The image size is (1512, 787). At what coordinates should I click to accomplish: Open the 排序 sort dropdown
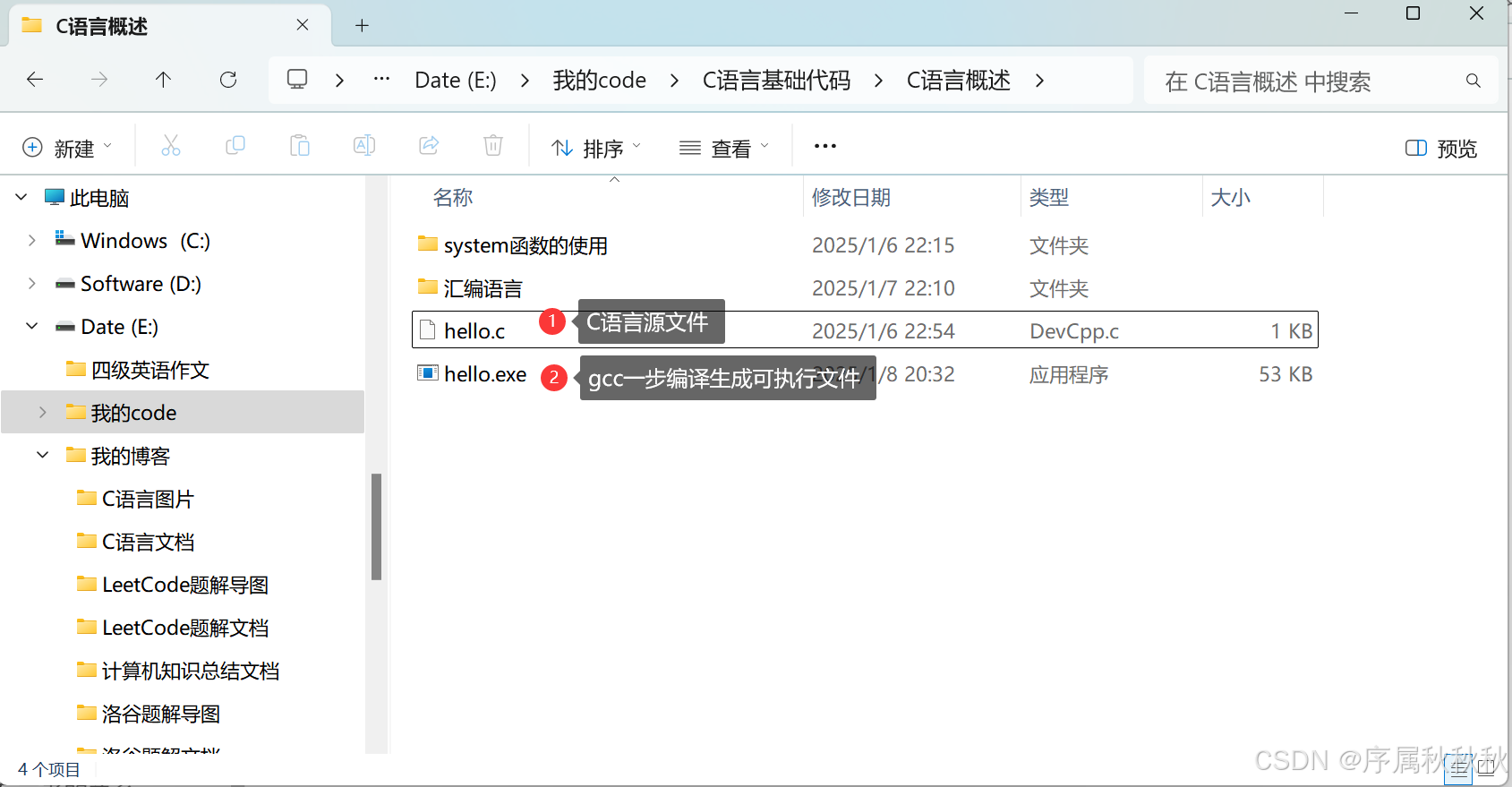tap(596, 148)
